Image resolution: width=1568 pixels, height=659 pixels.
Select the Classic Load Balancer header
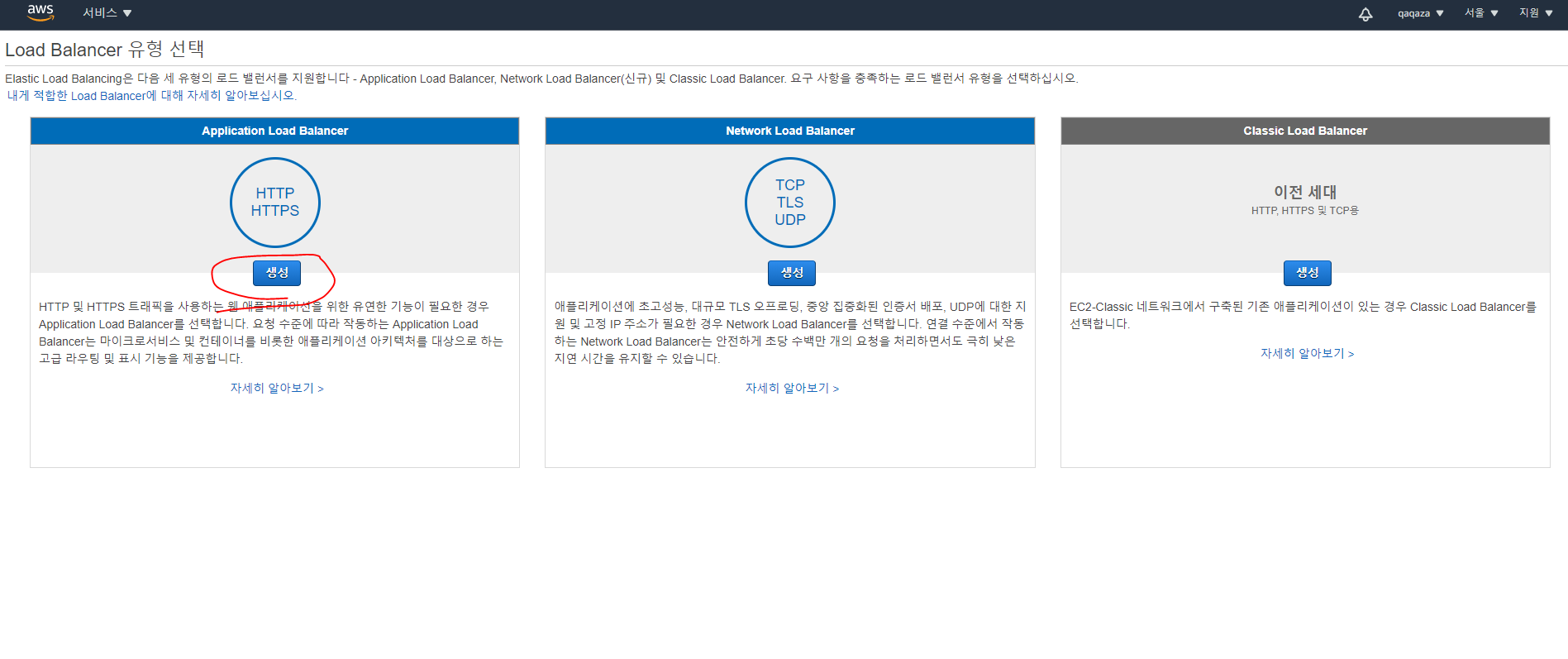pos(1305,131)
